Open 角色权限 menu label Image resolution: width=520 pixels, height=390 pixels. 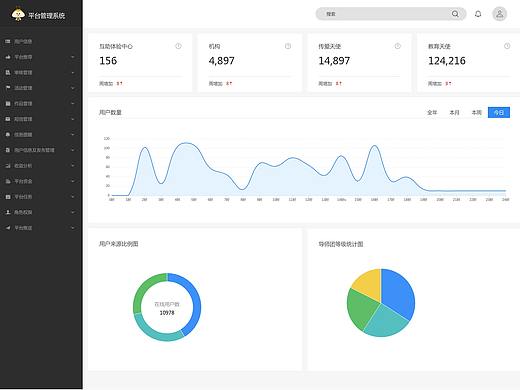pyautogui.click(x=23, y=212)
